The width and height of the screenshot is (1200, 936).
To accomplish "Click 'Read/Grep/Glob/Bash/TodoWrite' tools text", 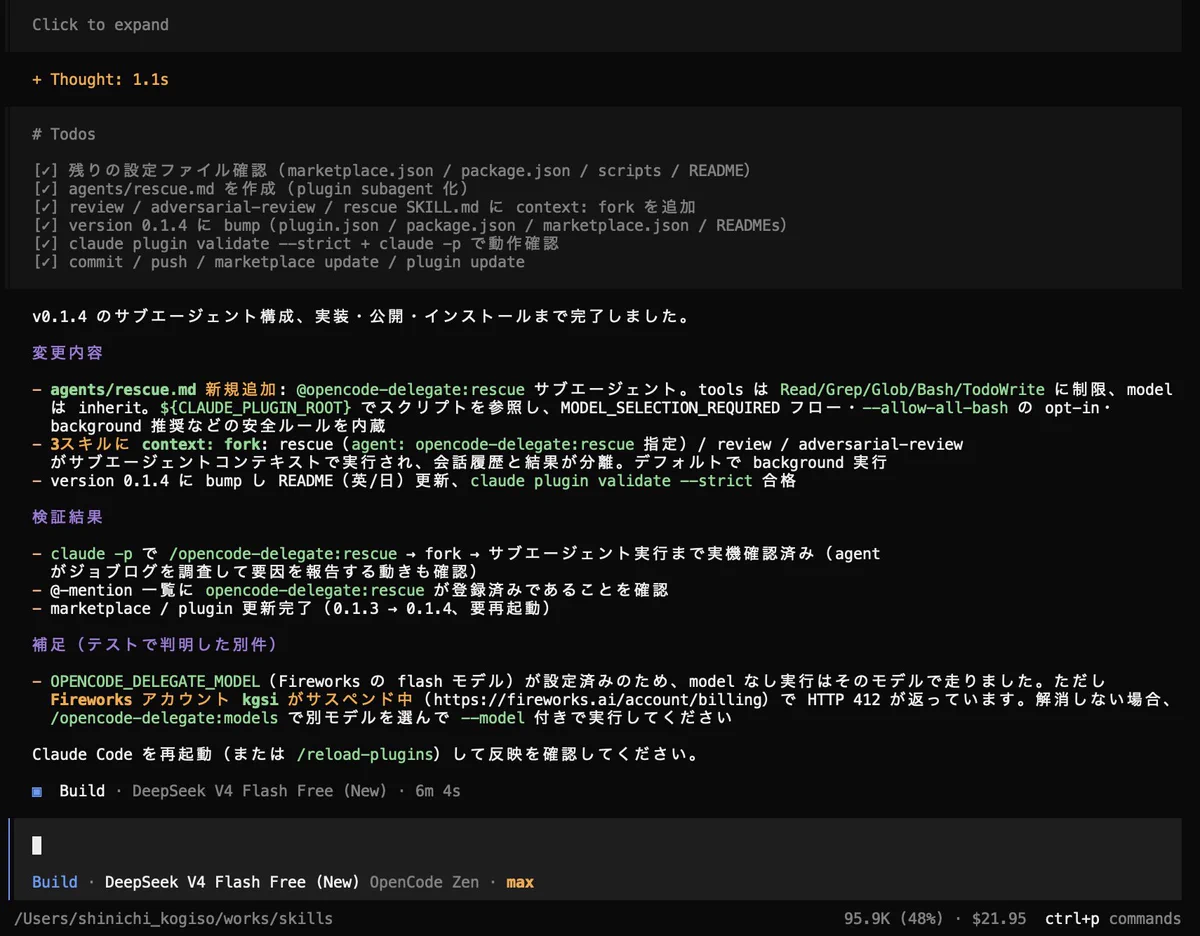I will click(x=912, y=390).
